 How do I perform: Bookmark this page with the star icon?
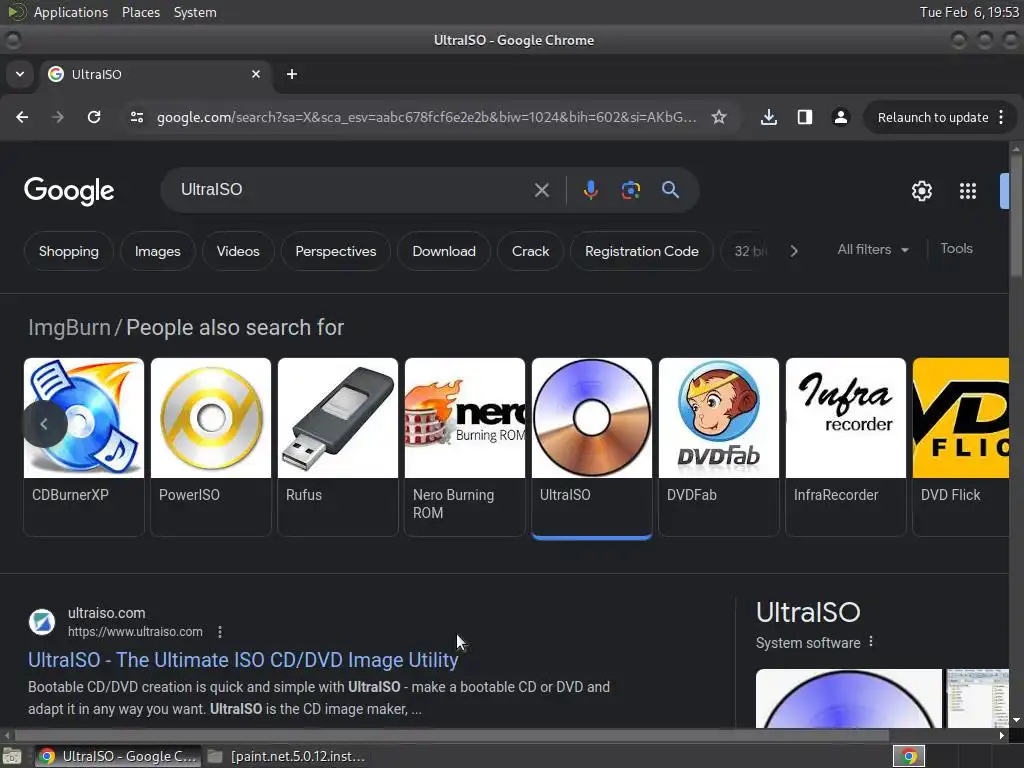point(719,117)
